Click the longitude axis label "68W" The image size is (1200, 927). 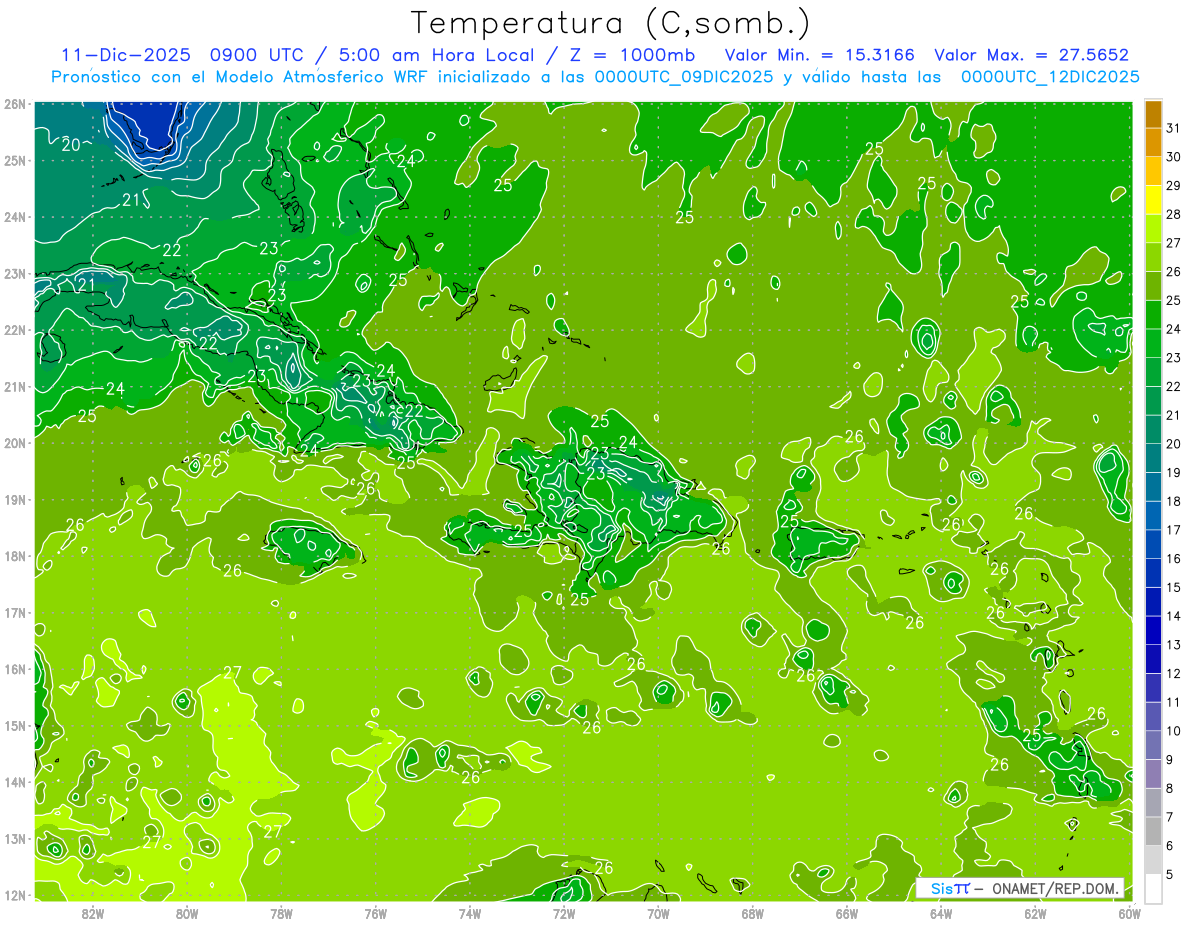pos(753,913)
